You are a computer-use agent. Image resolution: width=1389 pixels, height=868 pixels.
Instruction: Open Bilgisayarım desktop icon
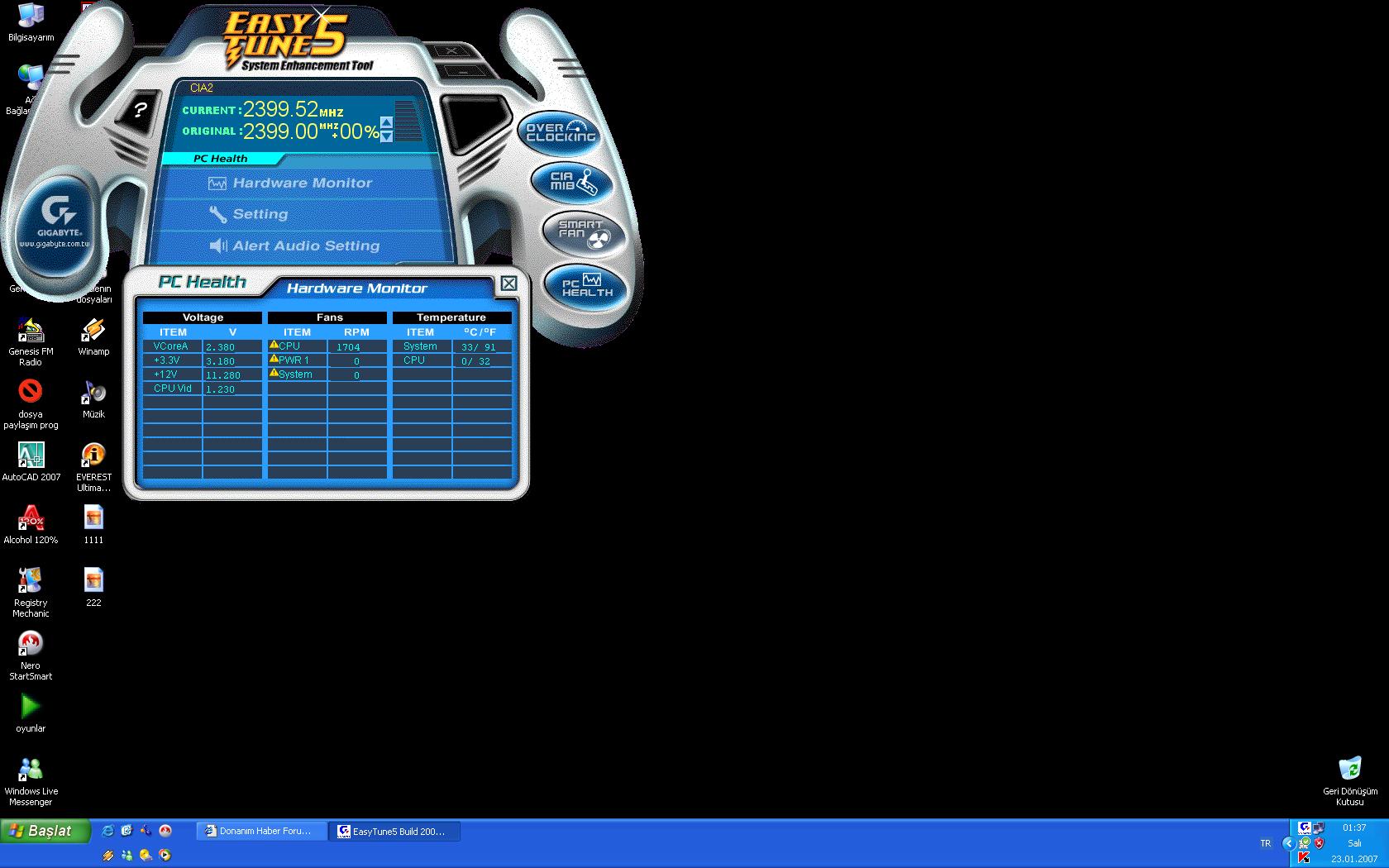31,22
